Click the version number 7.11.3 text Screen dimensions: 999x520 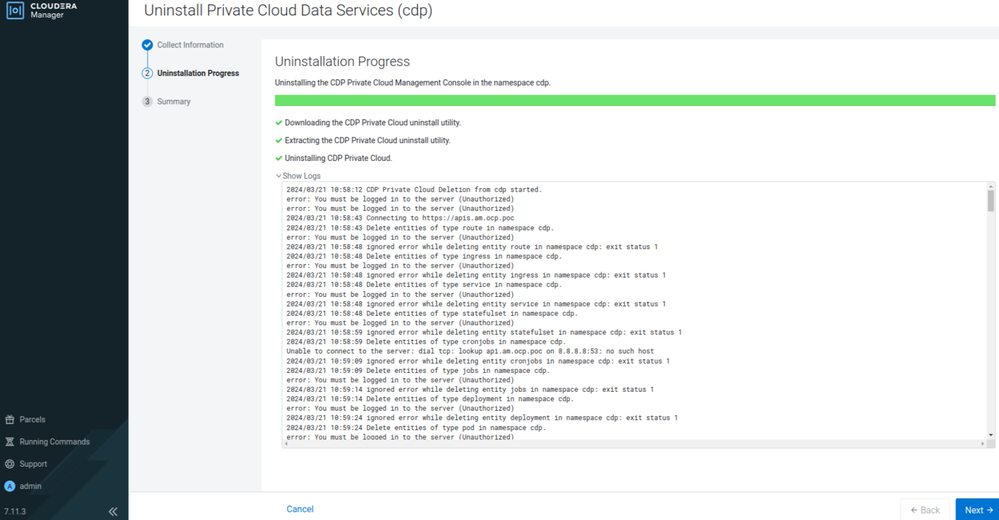click(x=15, y=511)
